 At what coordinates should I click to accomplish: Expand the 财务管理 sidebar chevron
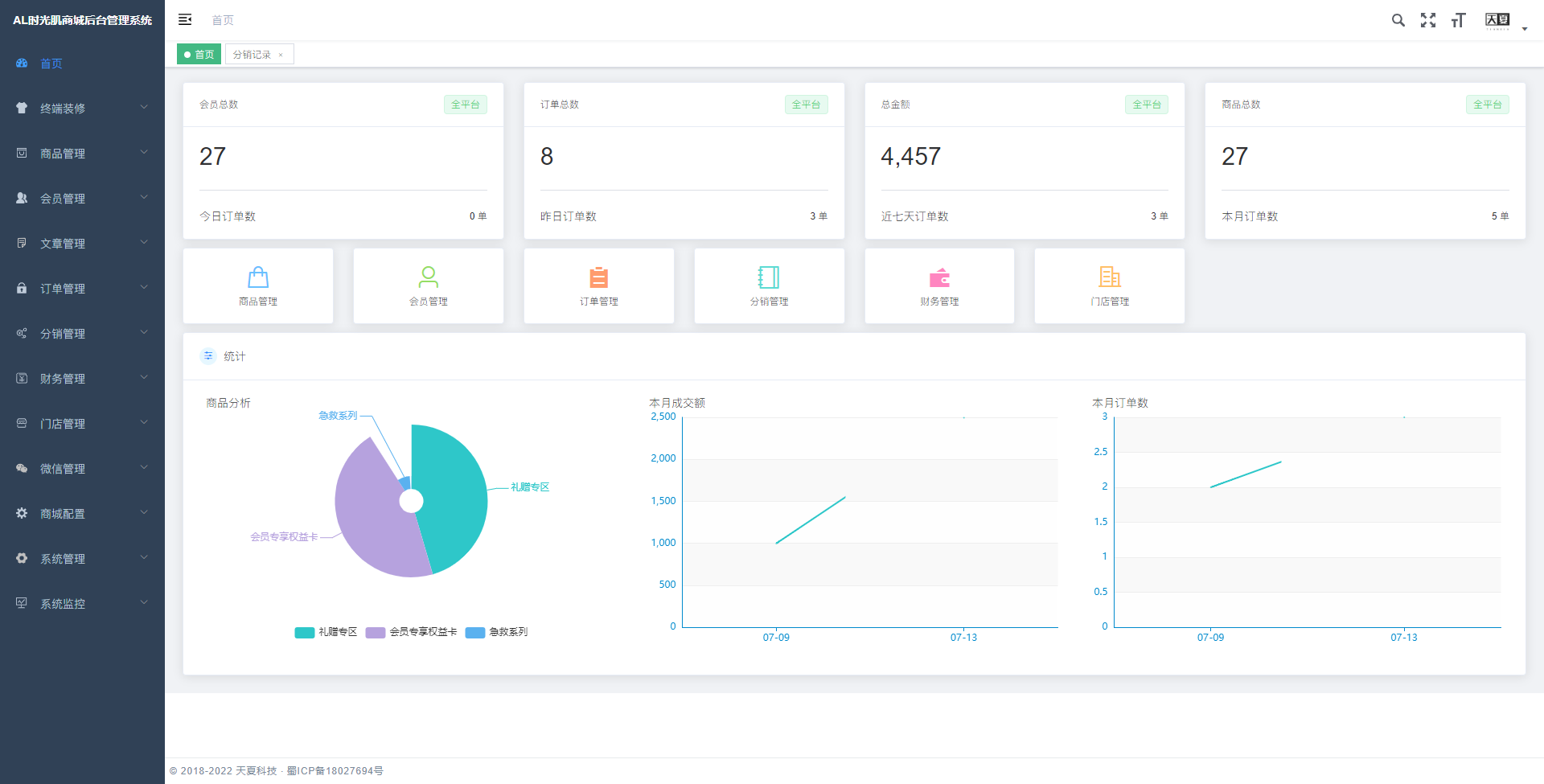(144, 377)
